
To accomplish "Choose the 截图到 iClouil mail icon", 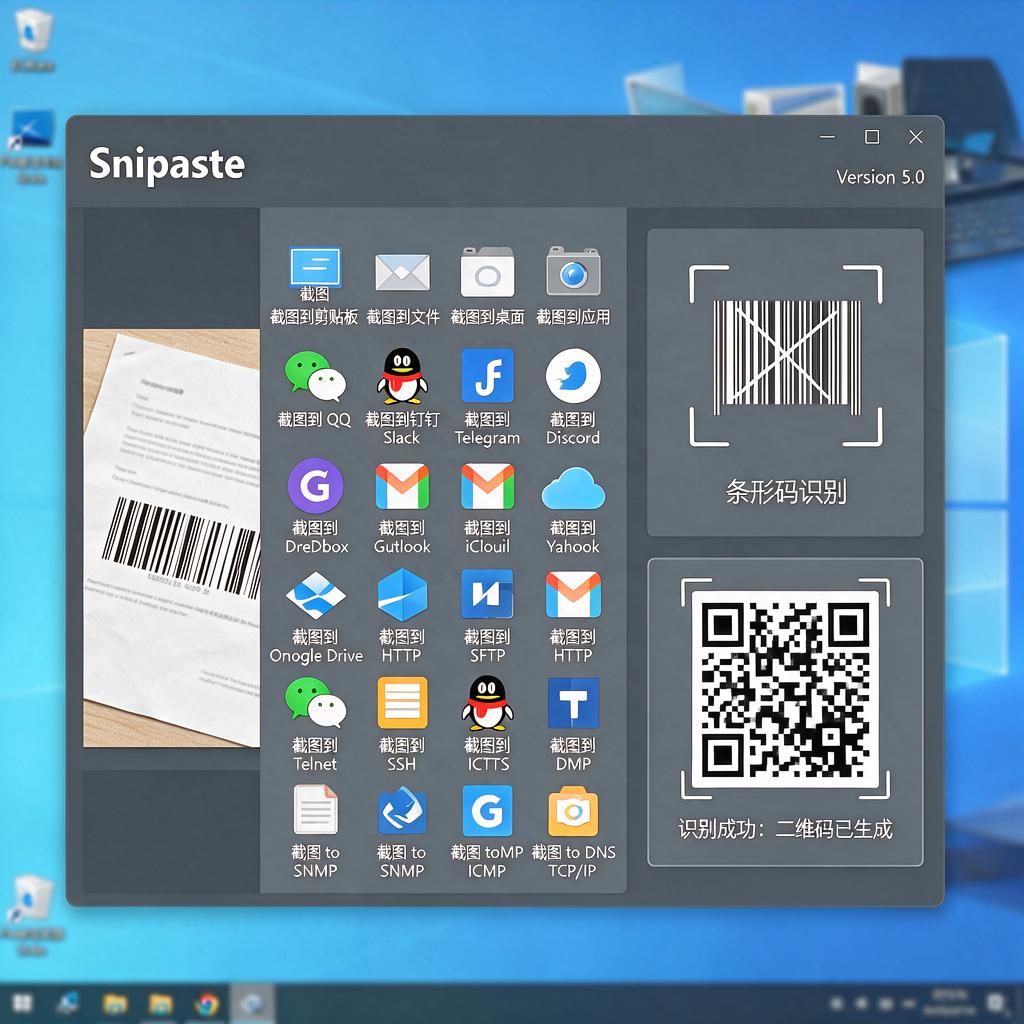I will 487,486.
